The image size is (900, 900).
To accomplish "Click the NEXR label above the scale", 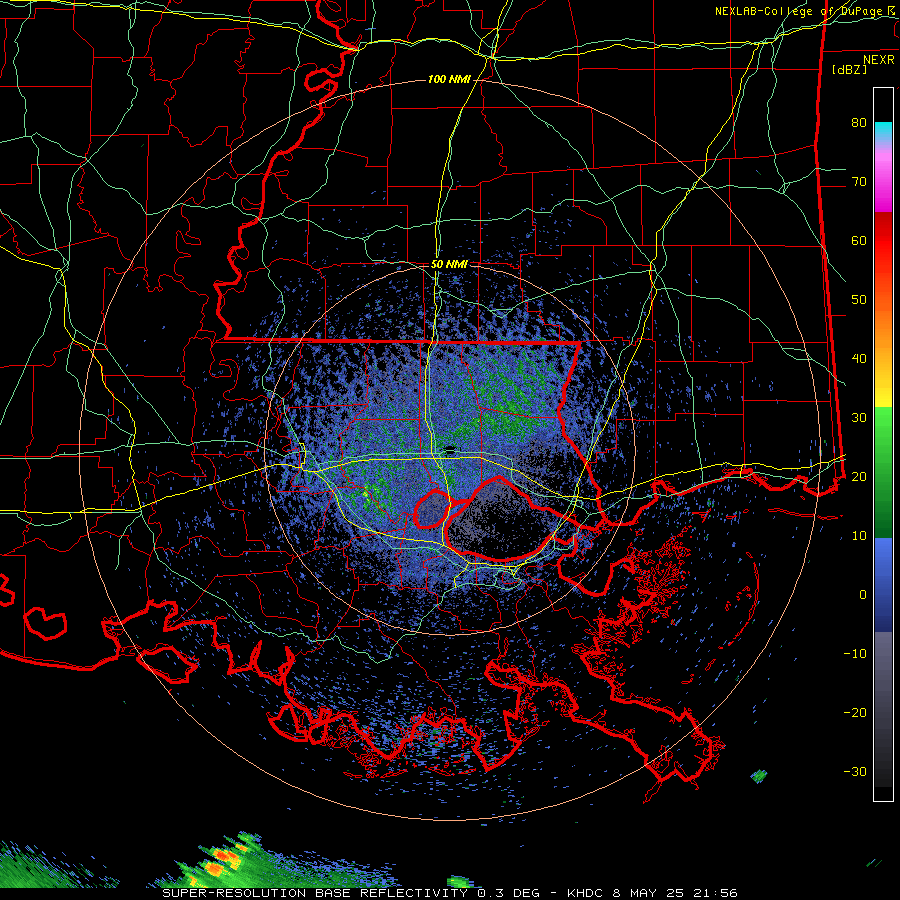I will coord(878,60).
